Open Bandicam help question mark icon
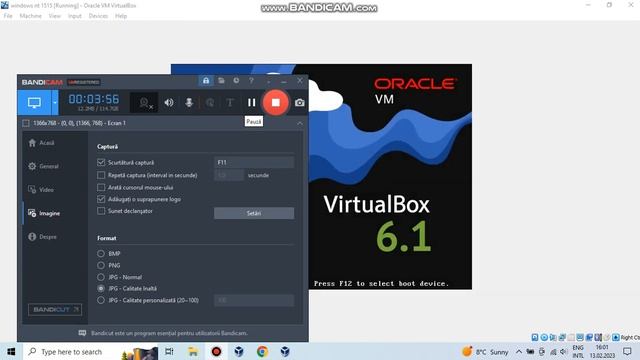The height and width of the screenshot is (360, 640). click(251, 81)
